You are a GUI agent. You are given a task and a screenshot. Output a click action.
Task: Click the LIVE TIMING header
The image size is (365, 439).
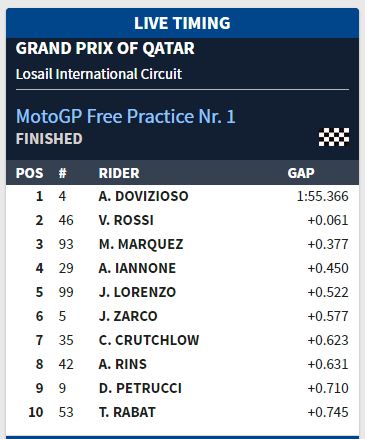tap(182, 23)
